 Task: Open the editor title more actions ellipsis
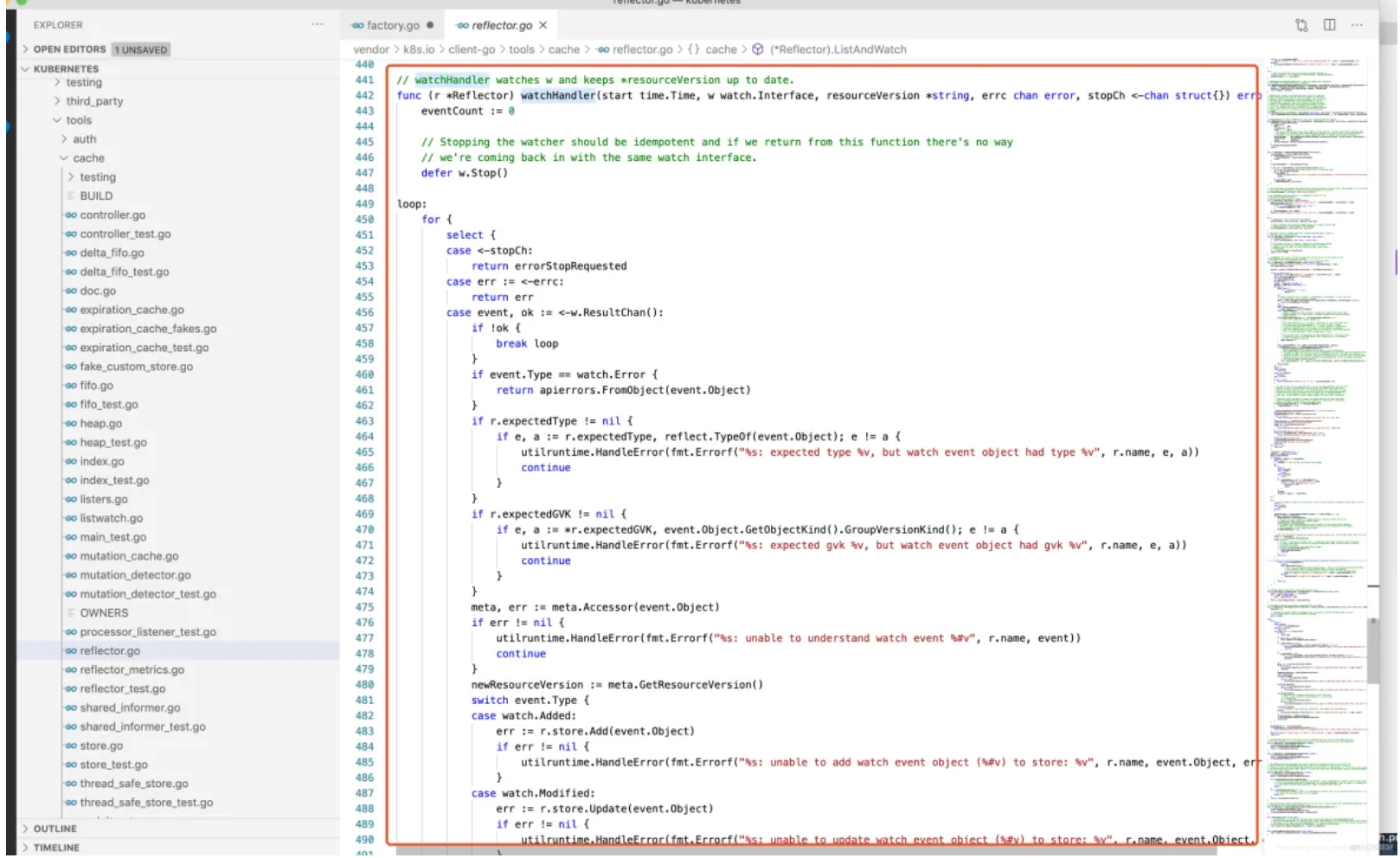[x=1357, y=25]
